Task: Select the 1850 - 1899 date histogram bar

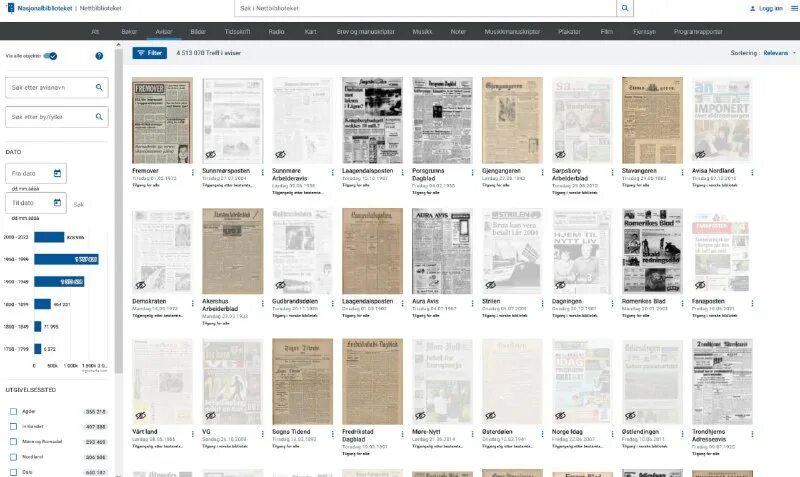Action: (42, 304)
